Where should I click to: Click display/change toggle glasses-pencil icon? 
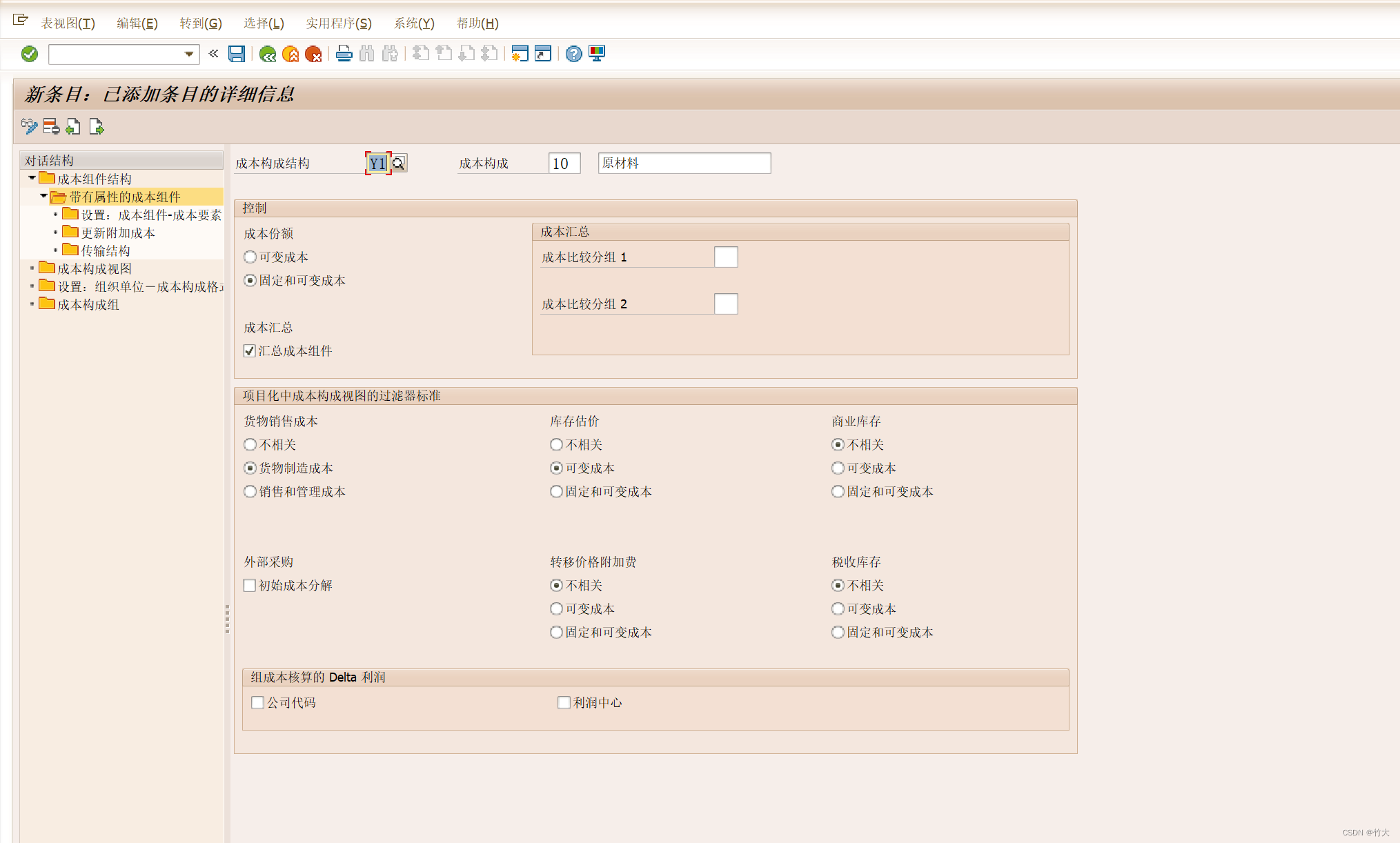pyautogui.click(x=29, y=126)
